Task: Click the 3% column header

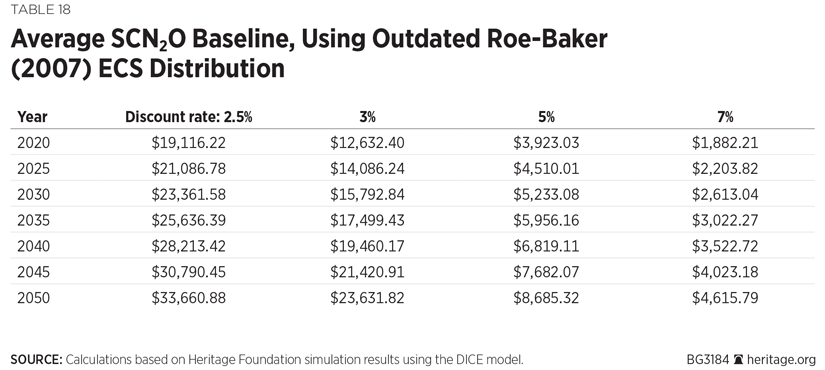Action: (367, 117)
